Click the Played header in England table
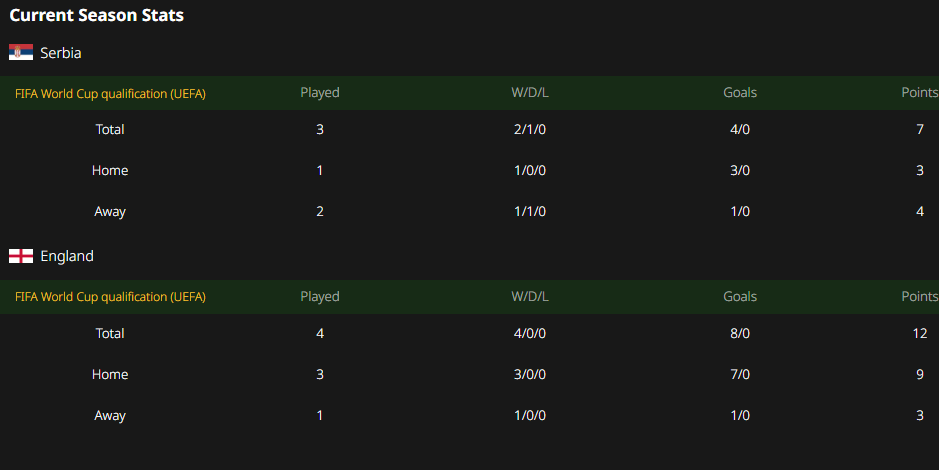This screenshot has height=470, width=939. tap(320, 297)
